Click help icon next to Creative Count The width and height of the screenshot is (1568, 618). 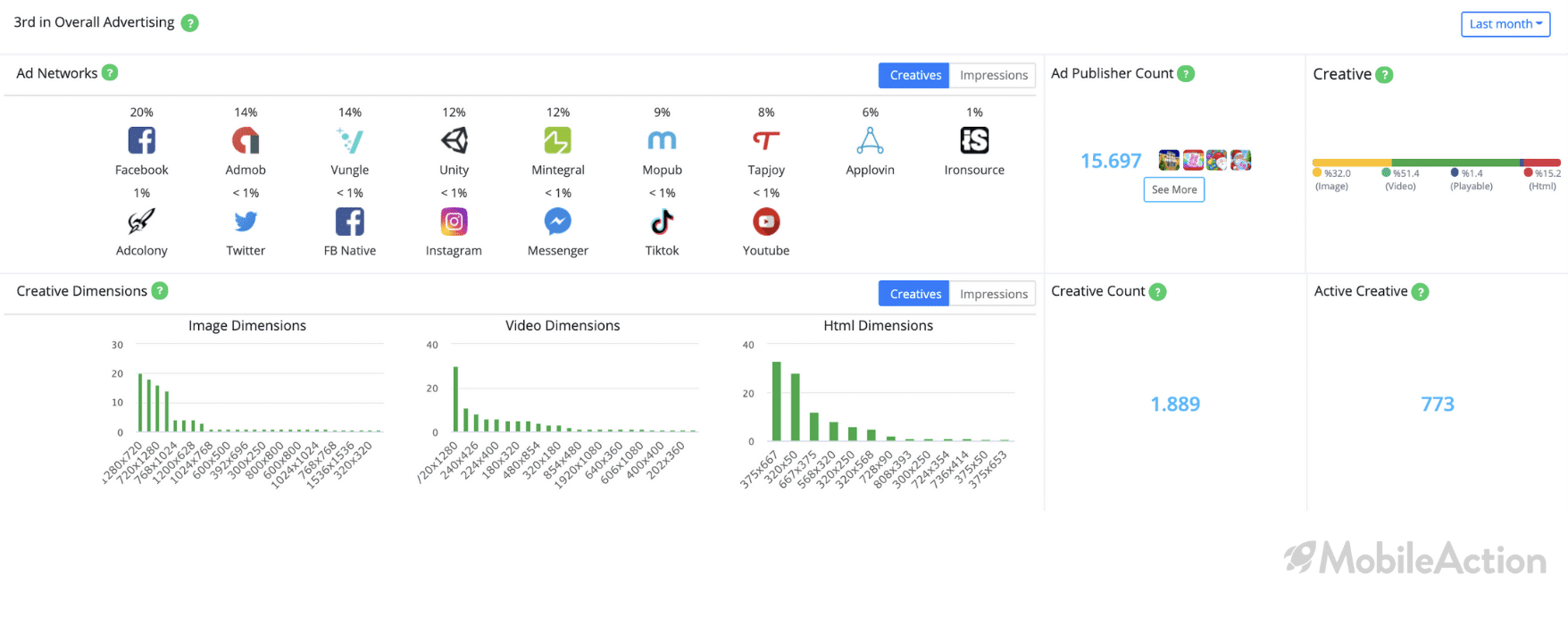click(1157, 292)
